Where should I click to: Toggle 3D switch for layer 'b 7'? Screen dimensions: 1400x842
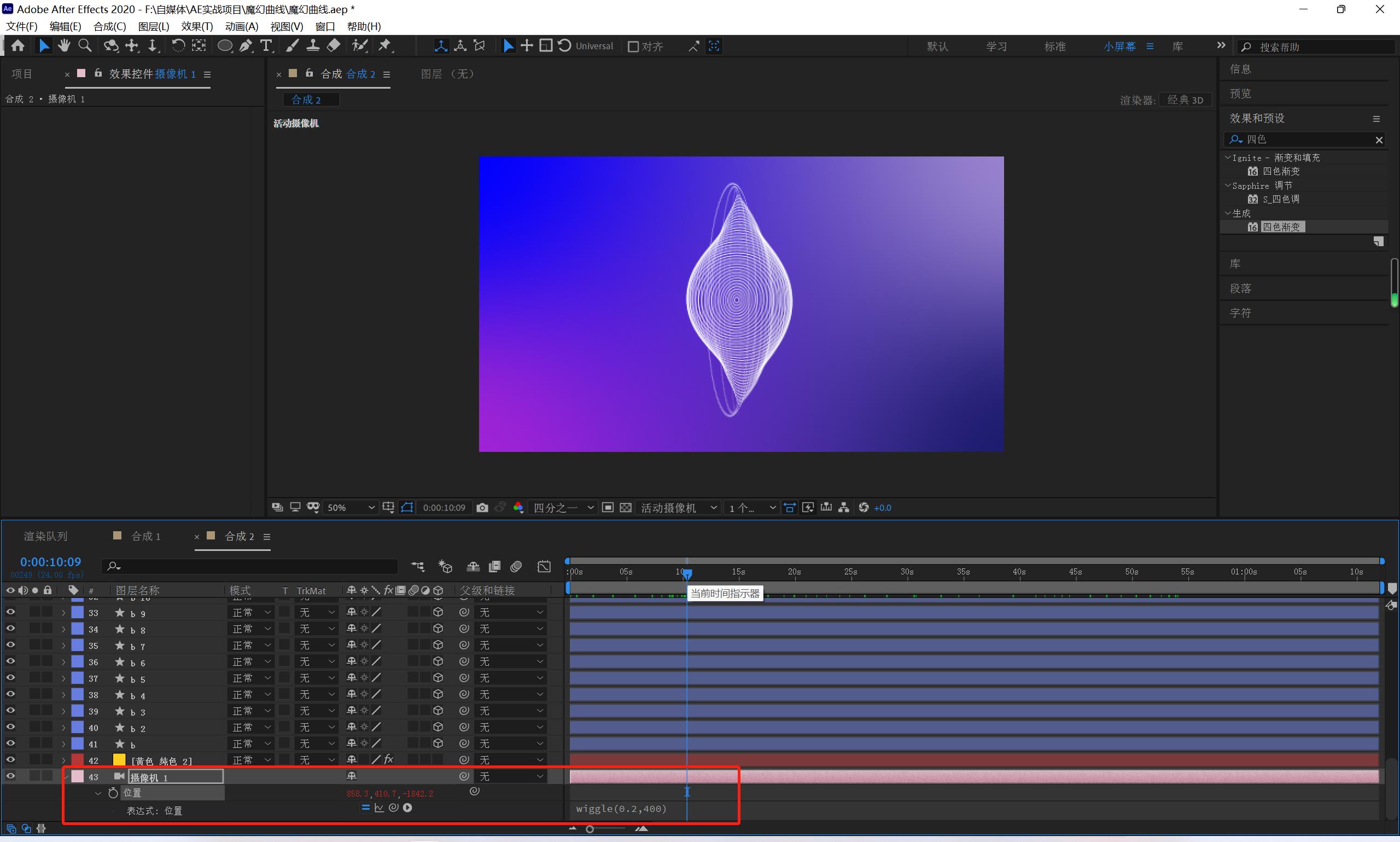(x=437, y=645)
